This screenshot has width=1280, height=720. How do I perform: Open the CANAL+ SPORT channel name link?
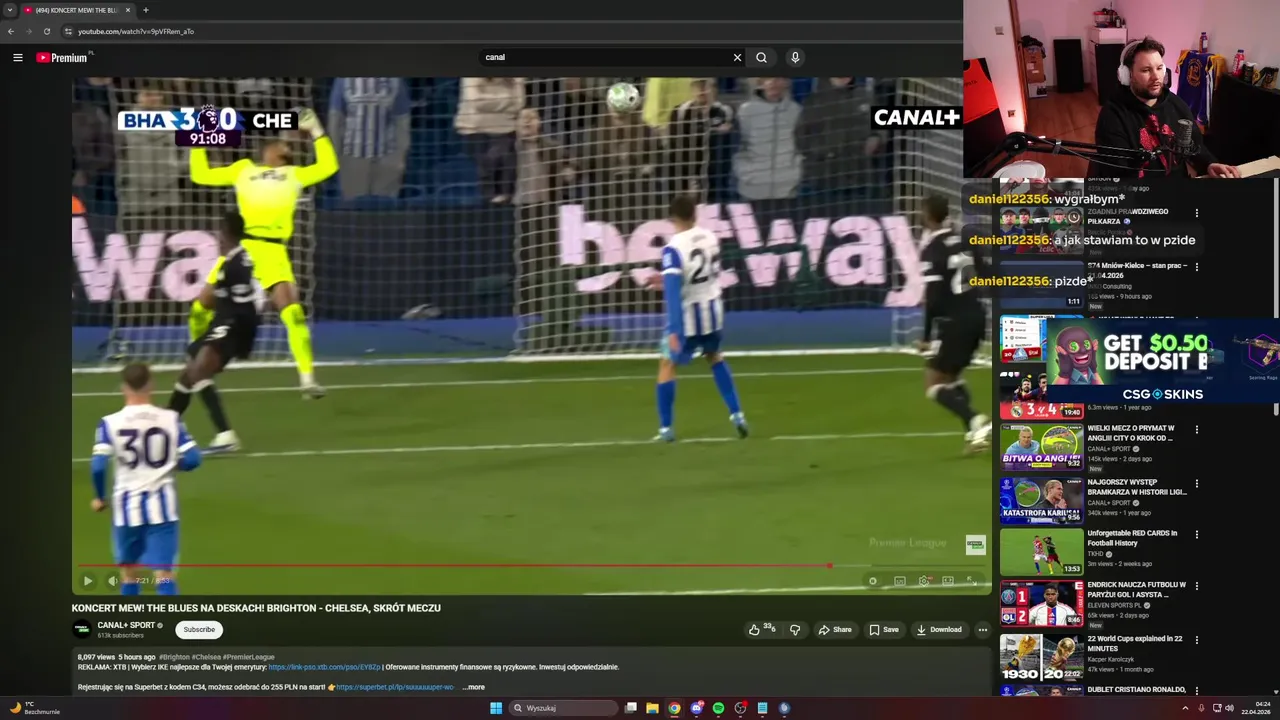tap(126, 625)
